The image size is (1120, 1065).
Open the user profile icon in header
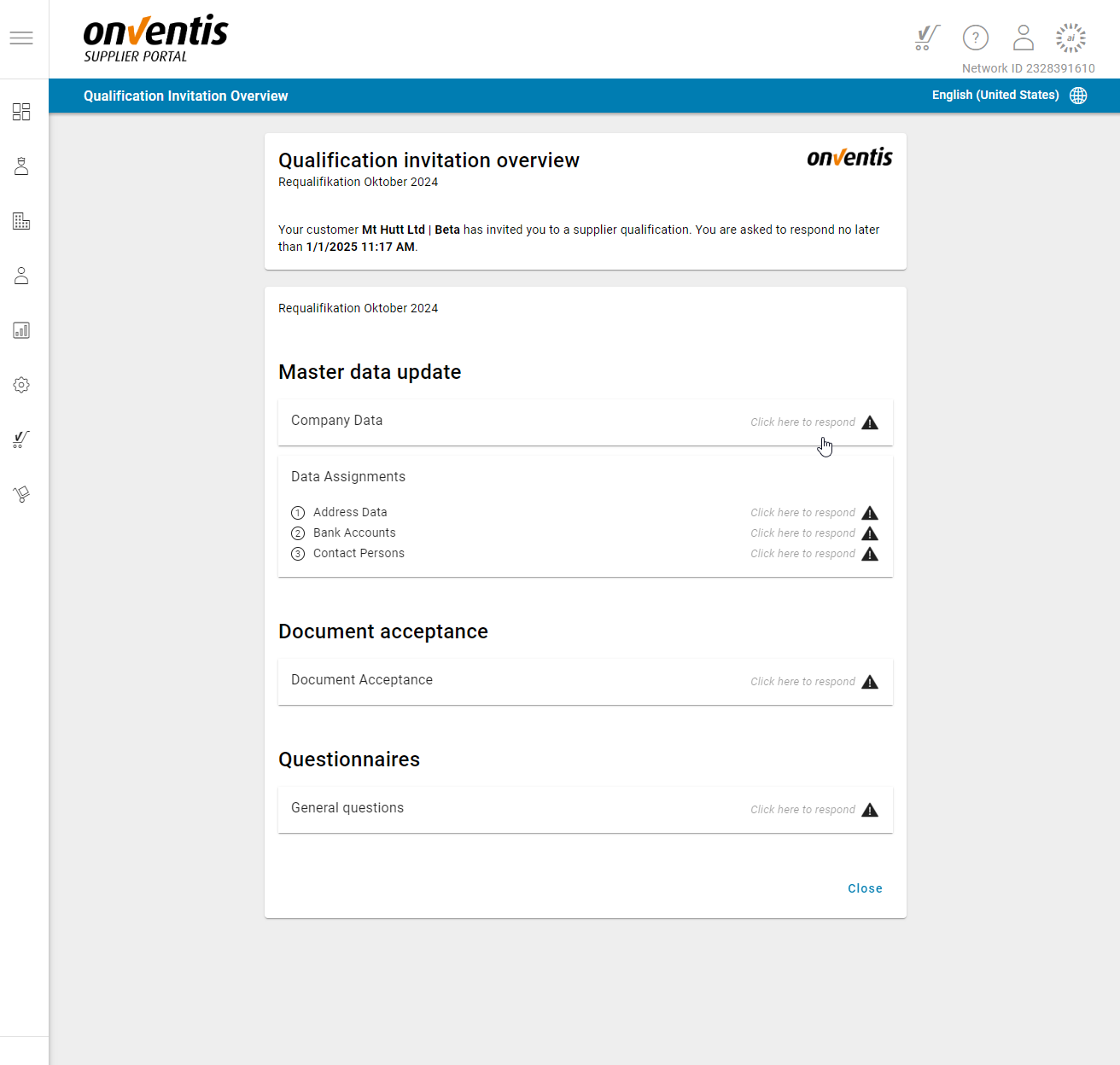1023,38
